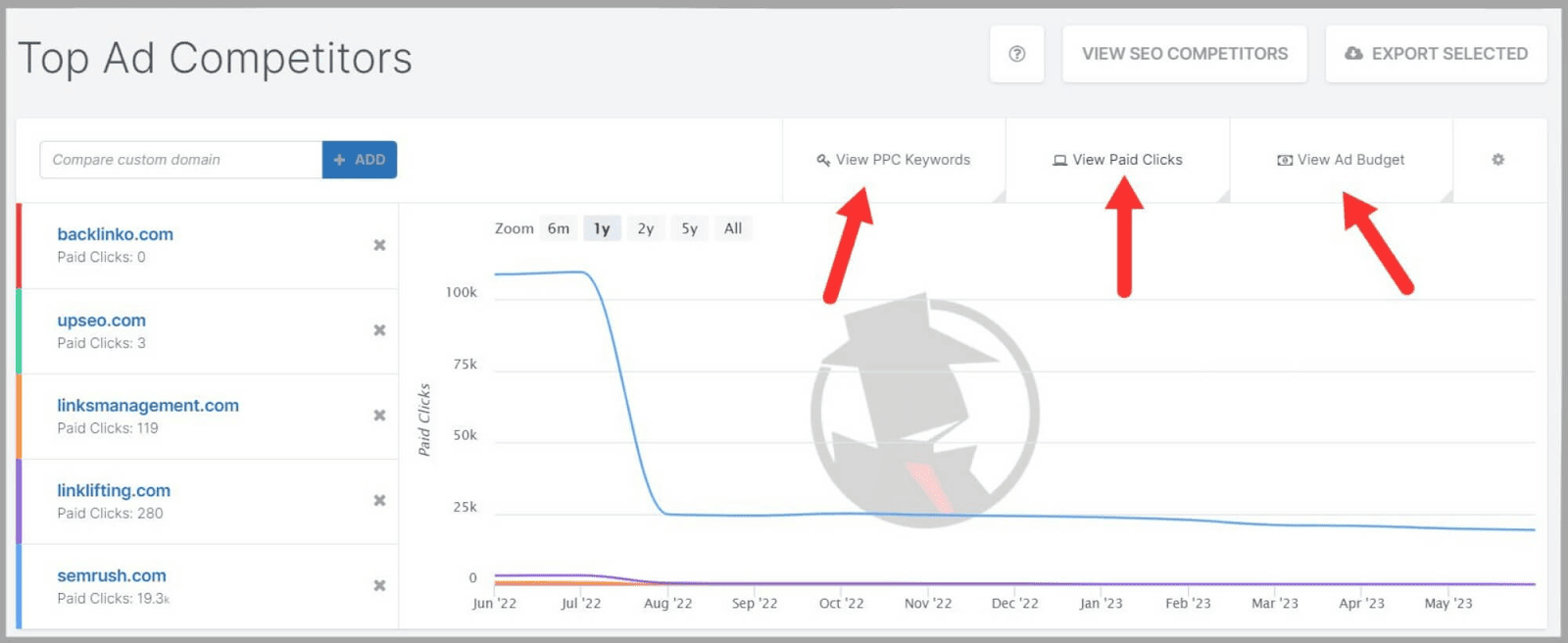Switch to View PPC Keywords tab
This screenshot has height=643, width=1568.
[894, 160]
